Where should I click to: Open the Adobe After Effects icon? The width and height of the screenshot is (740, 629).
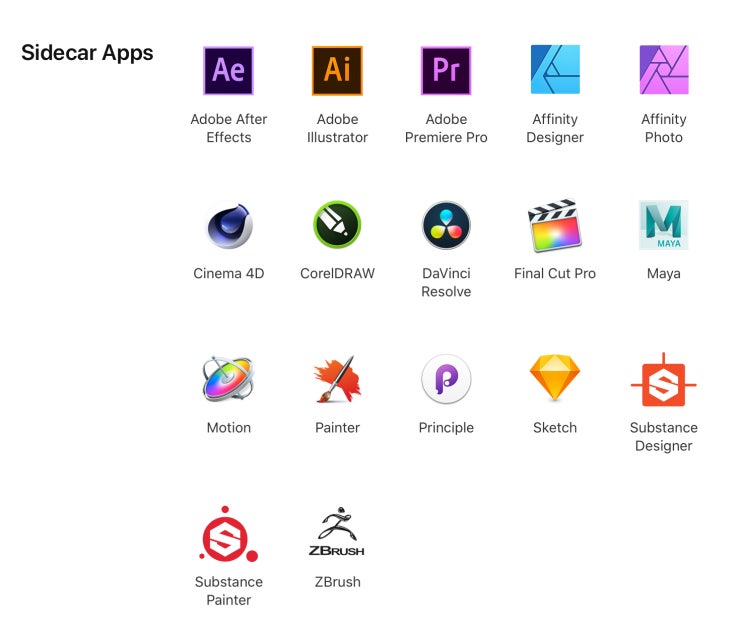click(228, 70)
